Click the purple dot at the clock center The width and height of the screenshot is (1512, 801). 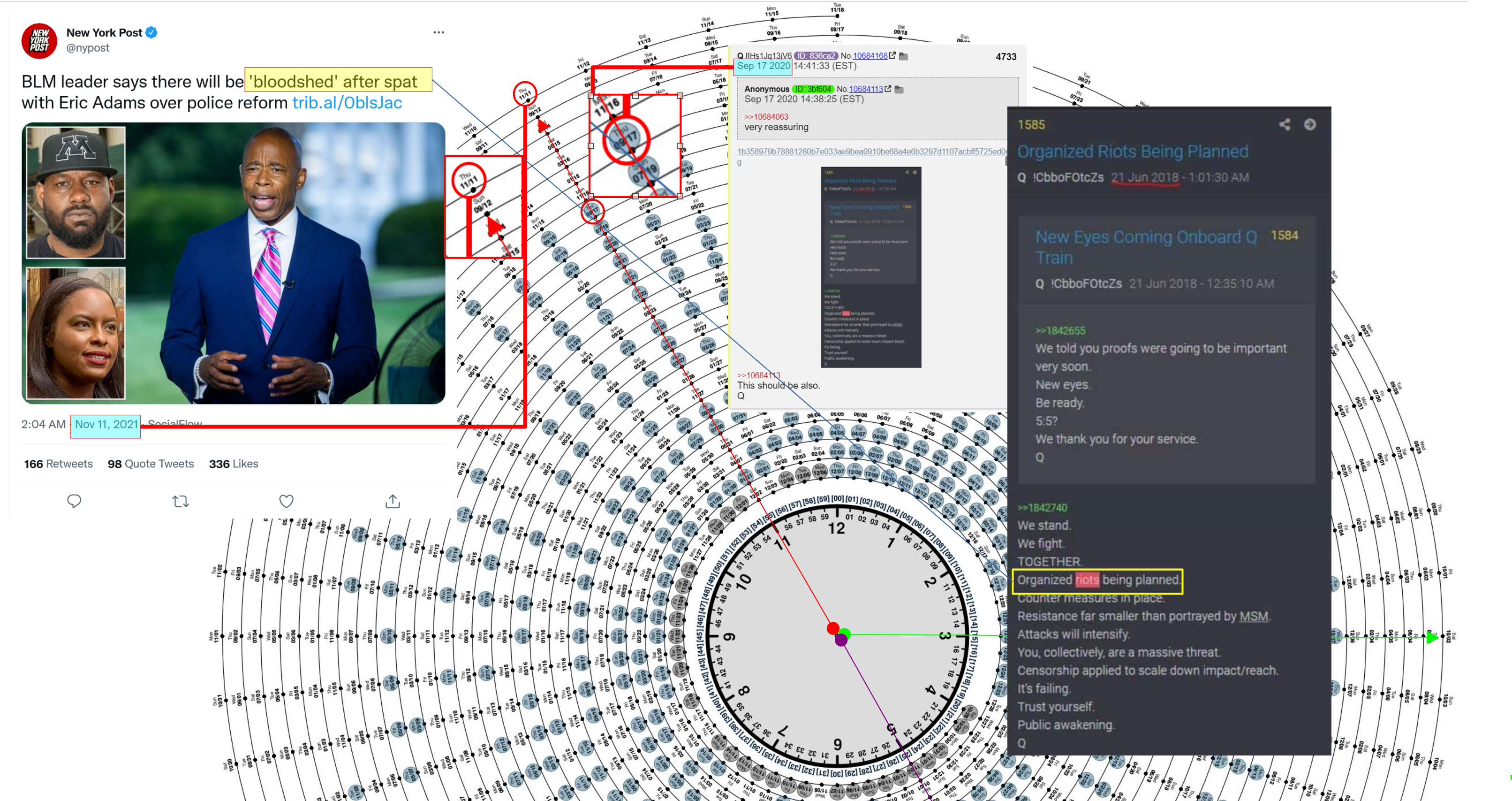point(841,640)
